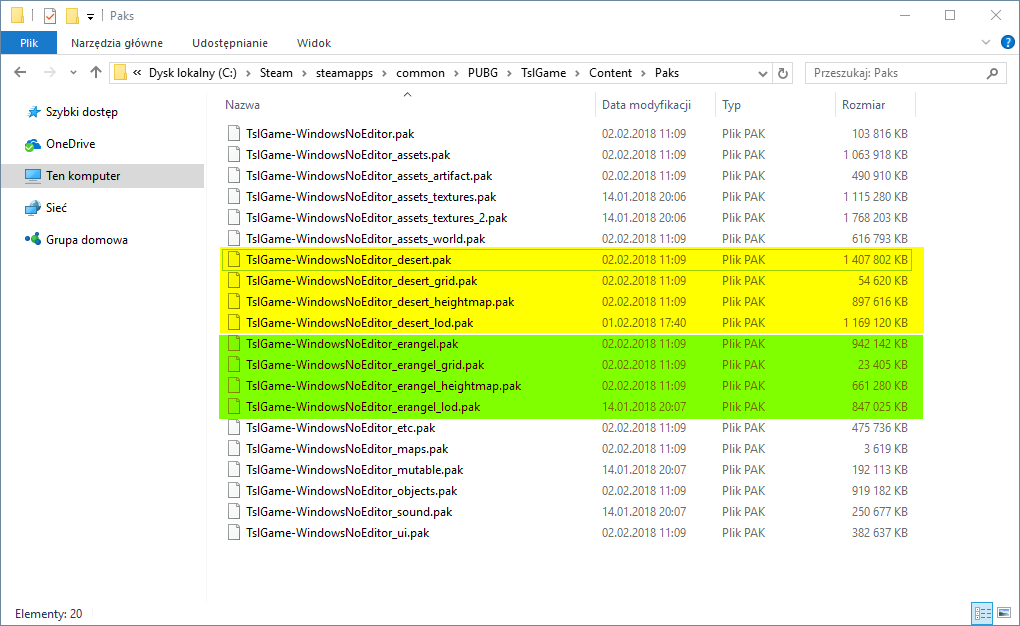The image size is (1020, 626).
Task: Open the Narzędzia główne tab
Action: pyautogui.click(x=117, y=43)
